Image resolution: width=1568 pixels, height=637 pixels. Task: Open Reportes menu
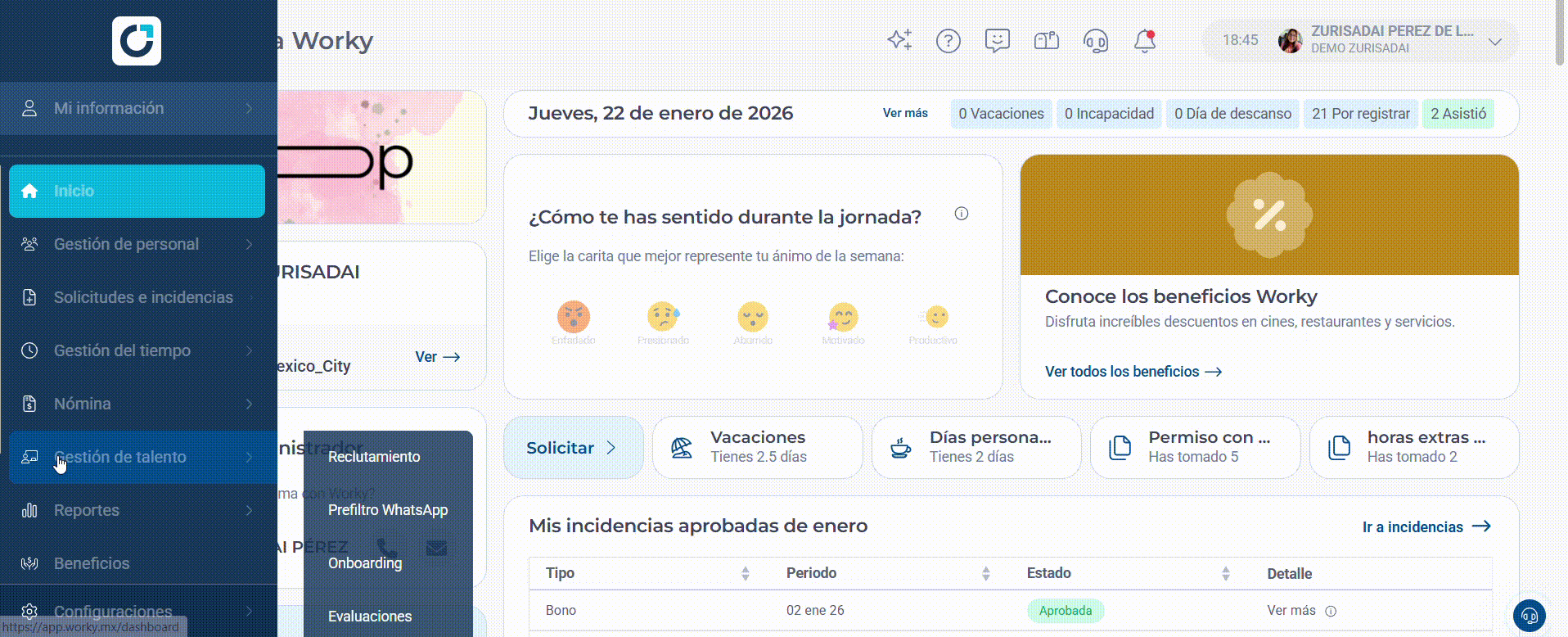[x=137, y=510]
